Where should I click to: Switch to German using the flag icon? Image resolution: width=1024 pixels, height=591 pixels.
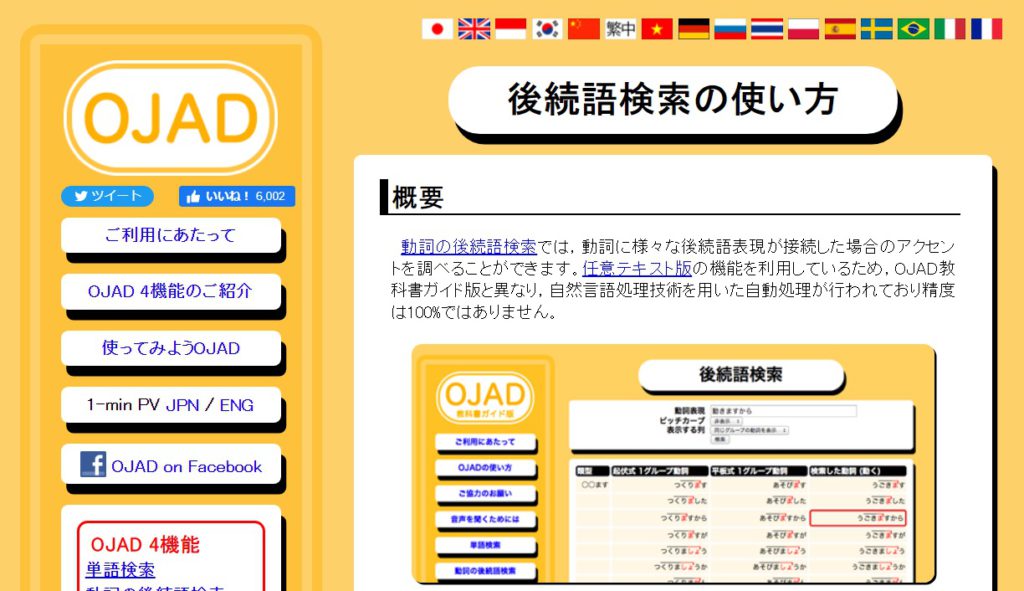(x=693, y=28)
